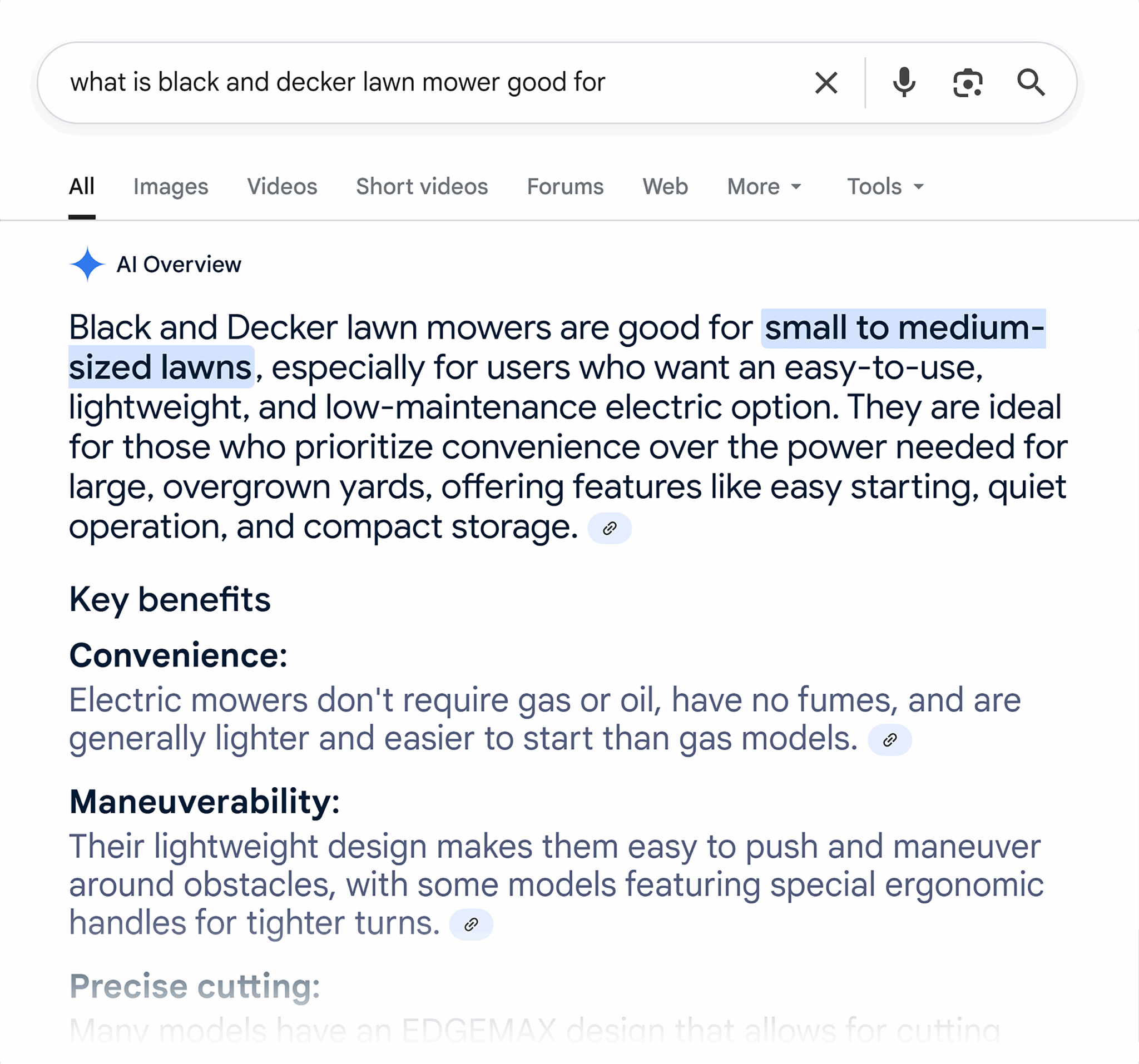The image size is (1139, 1064).
Task: Switch to the Videos tab
Action: 282,187
